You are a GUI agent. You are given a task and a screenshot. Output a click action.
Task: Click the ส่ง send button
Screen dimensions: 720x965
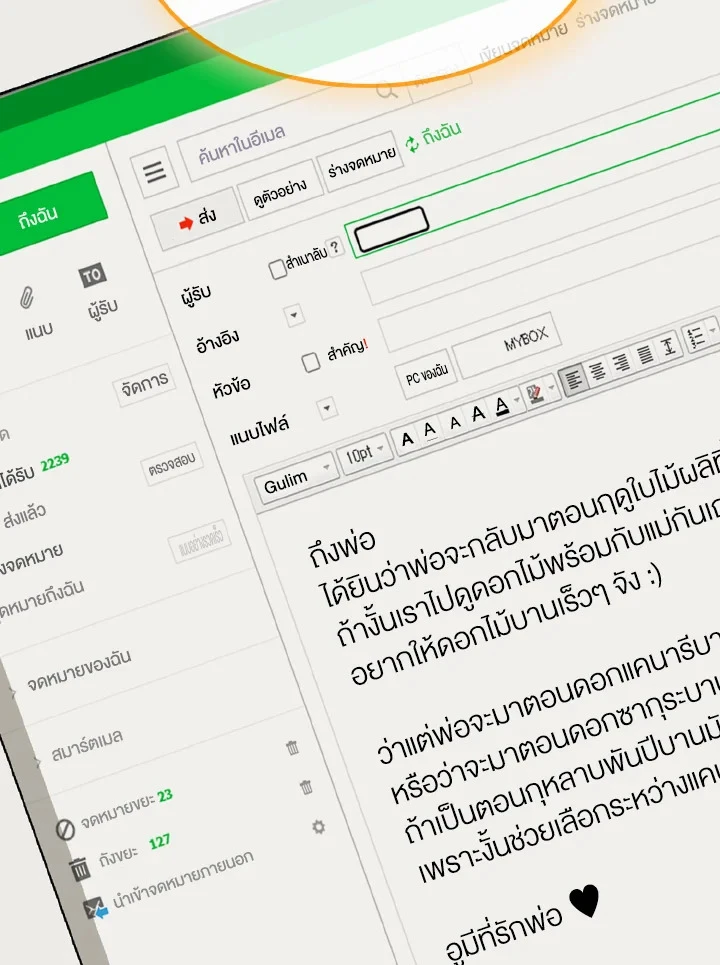tap(197, 220)
